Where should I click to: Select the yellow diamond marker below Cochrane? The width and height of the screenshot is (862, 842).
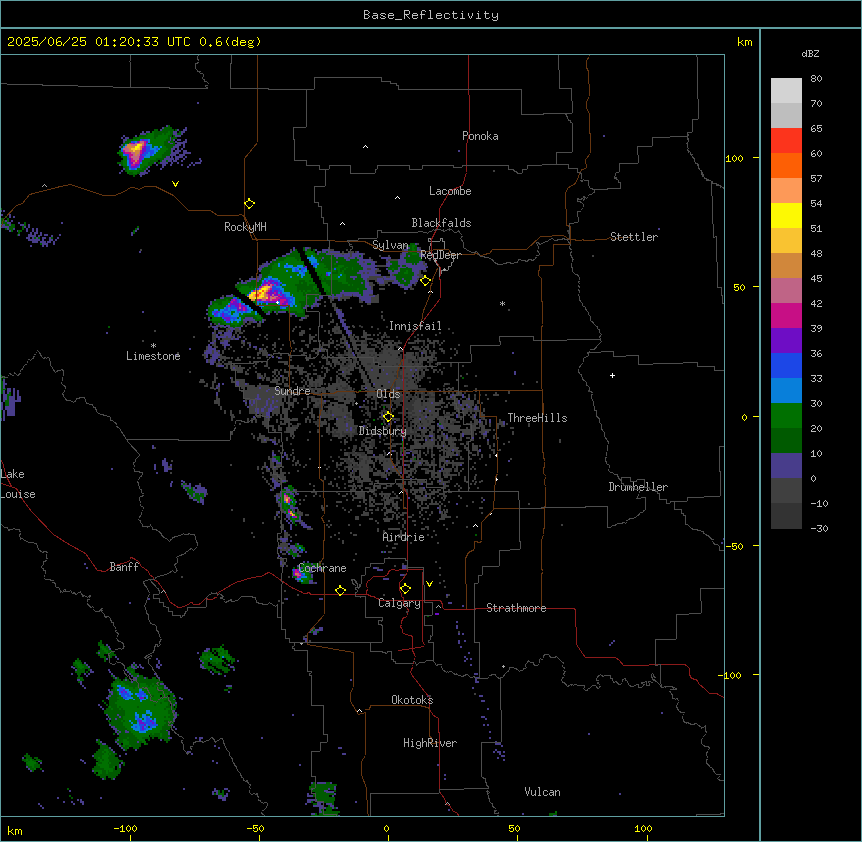pos(340,590)
